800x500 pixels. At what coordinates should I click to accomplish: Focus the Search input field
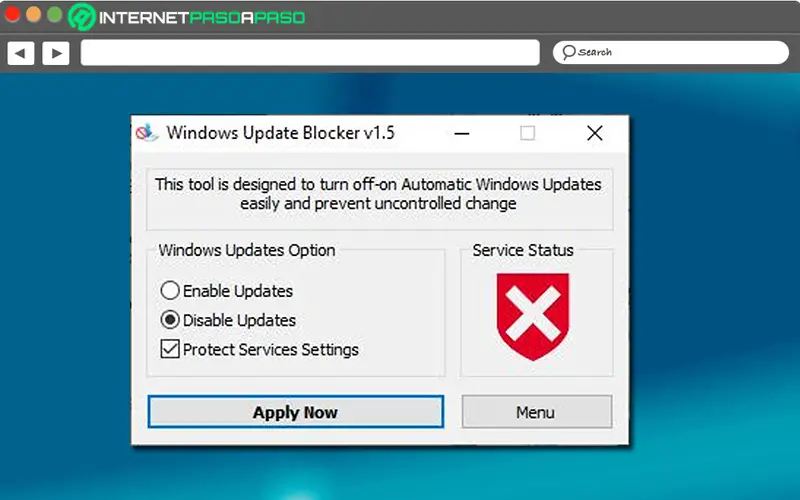(x=680, y=52)
